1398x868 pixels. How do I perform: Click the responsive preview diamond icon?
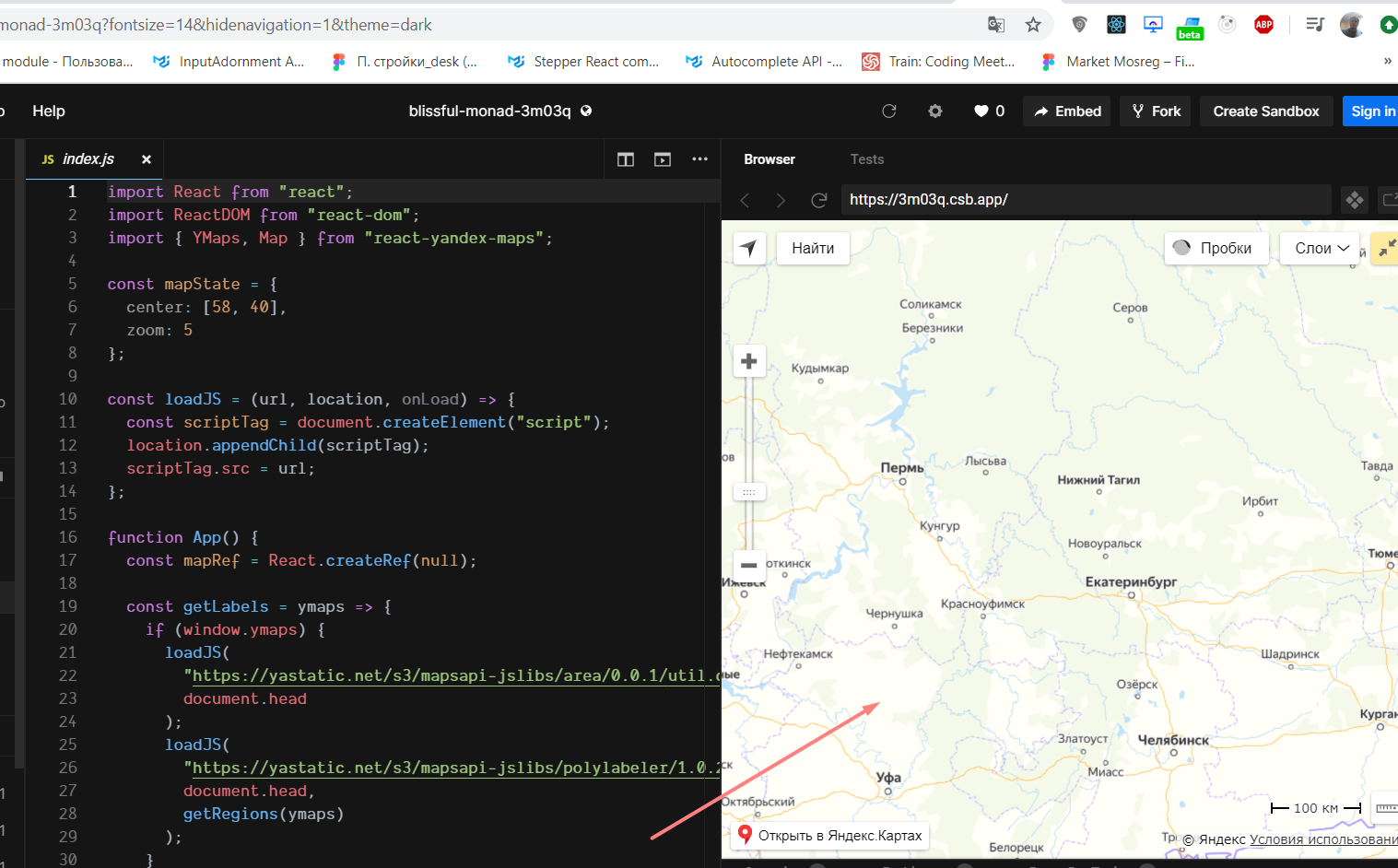click(x=1354, y=199)
